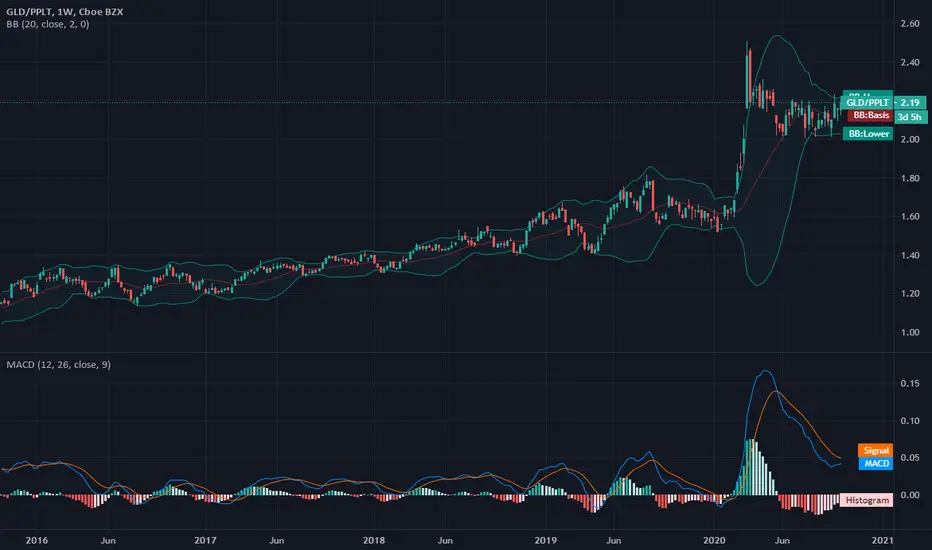This screenshot has height=550, width=932.
Task: Click the 1.80 price axis value
Action: [910, 178]
